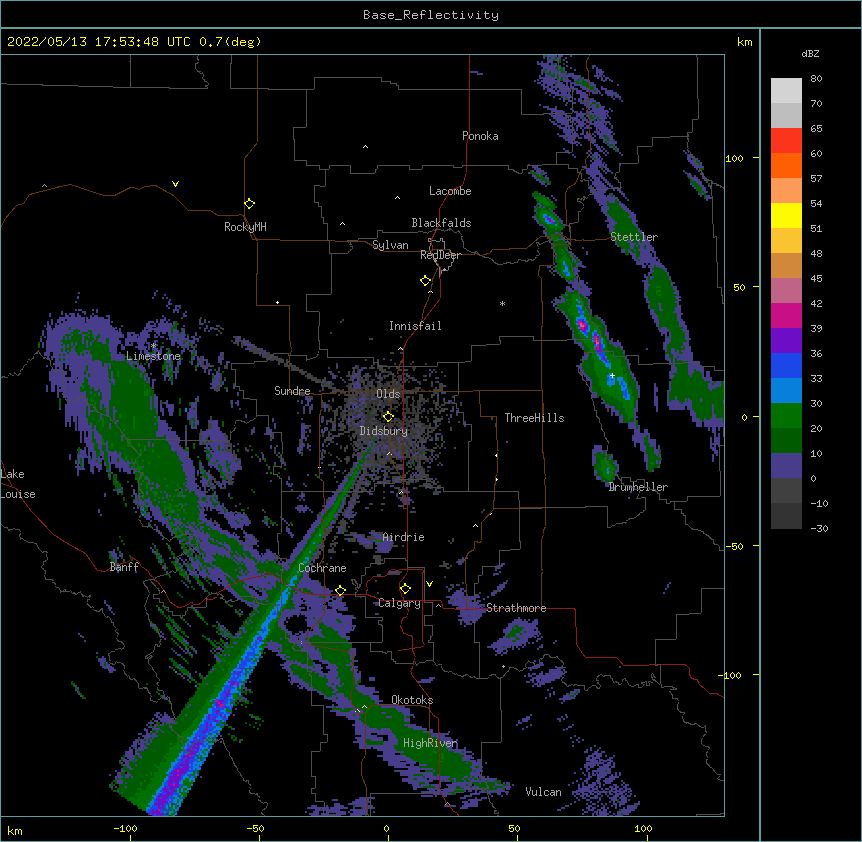Click the Banff label
The width and height of the screenshot is (862, 842).
click(x=124, y=567)
